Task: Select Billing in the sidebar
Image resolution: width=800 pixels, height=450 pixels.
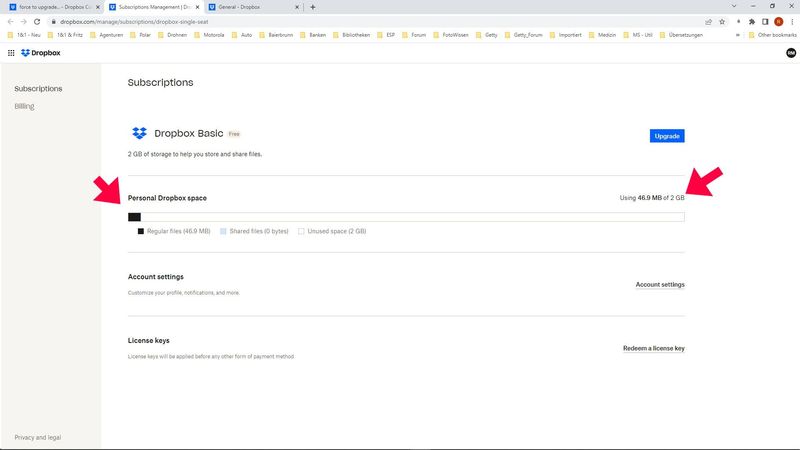Action: click(24, 106)
